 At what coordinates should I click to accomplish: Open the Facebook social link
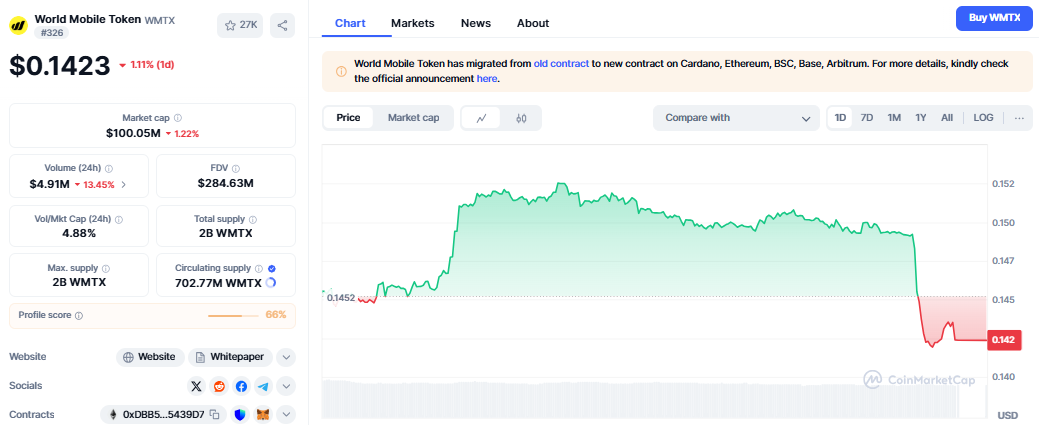click(x=241, y=386)
